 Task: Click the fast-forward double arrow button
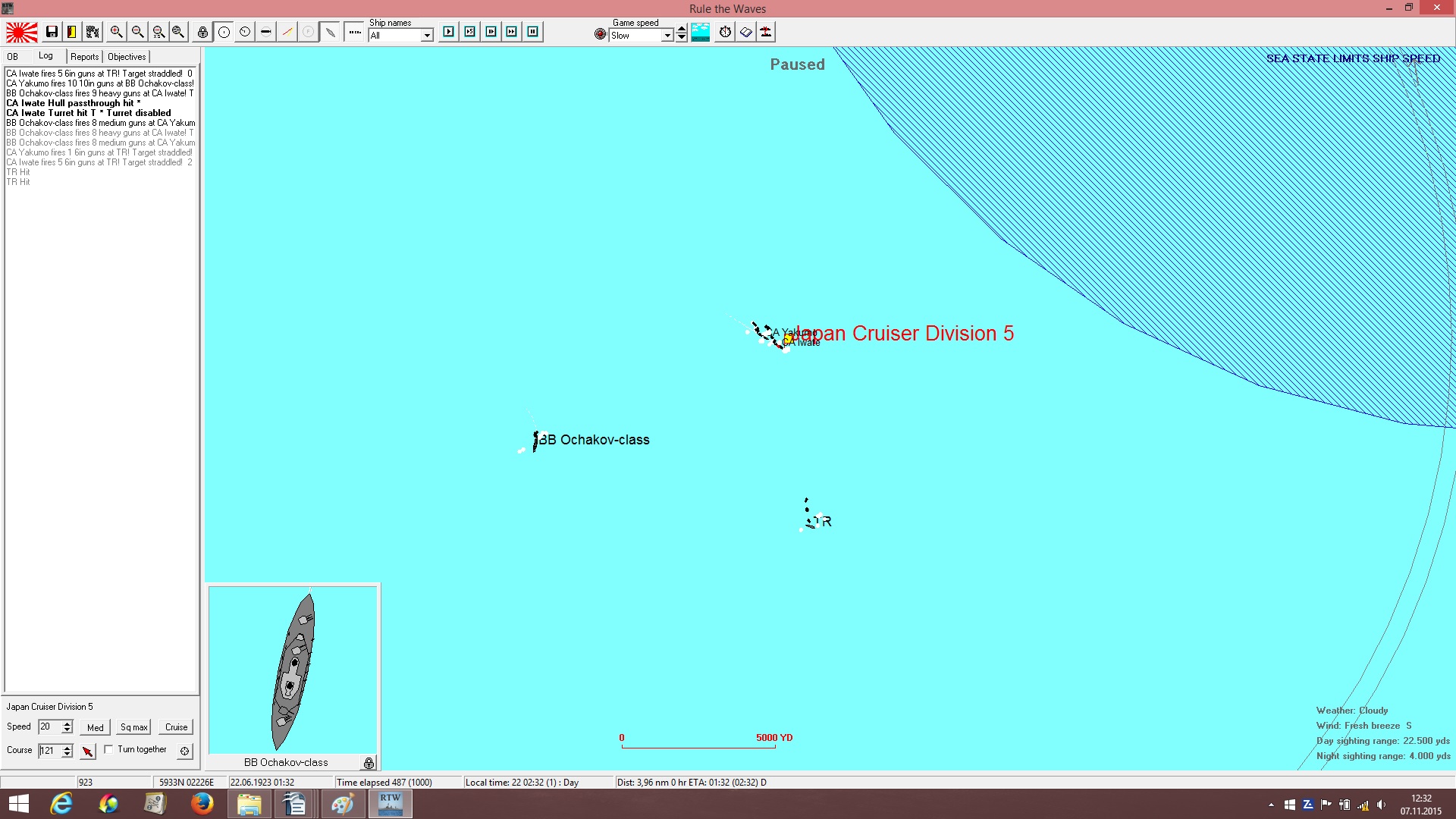[512, 32]
